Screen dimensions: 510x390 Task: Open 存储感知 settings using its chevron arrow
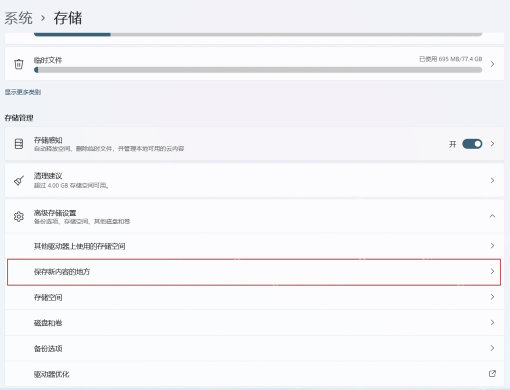[x=492, y=144]
